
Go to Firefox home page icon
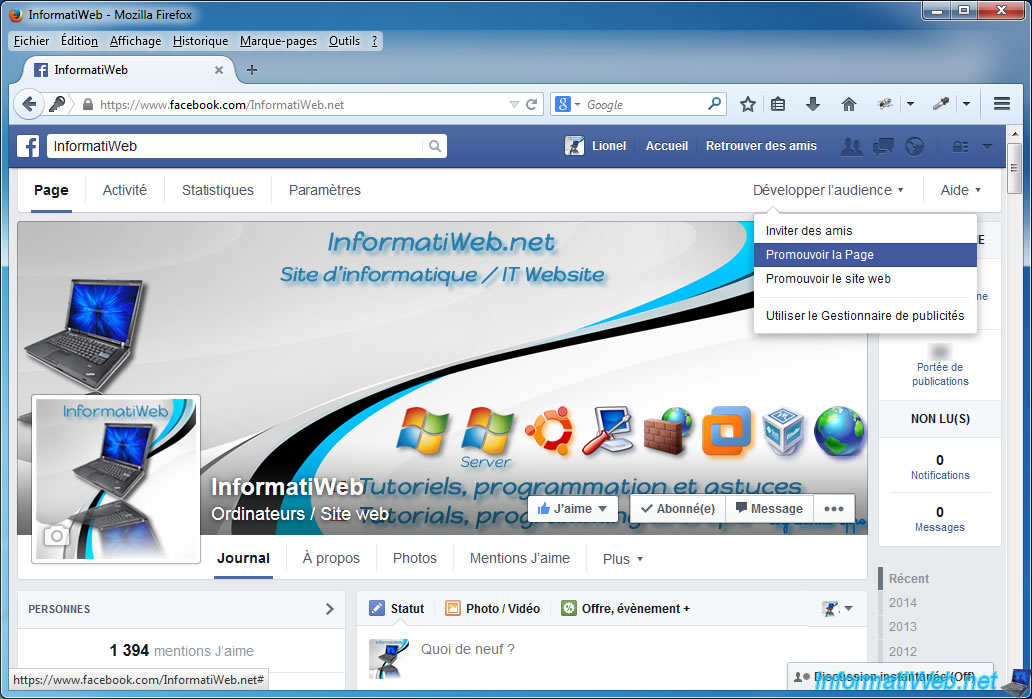point(849,104)
